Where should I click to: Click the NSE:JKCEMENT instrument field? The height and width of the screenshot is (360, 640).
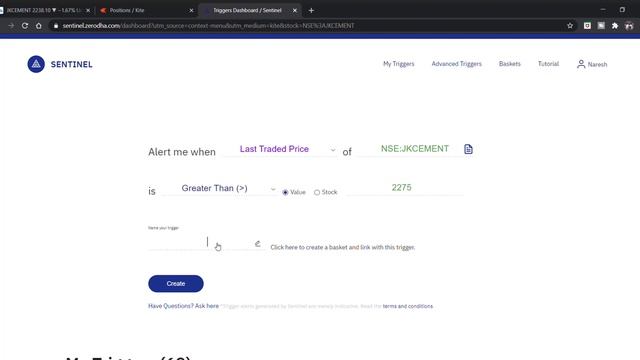410,149
